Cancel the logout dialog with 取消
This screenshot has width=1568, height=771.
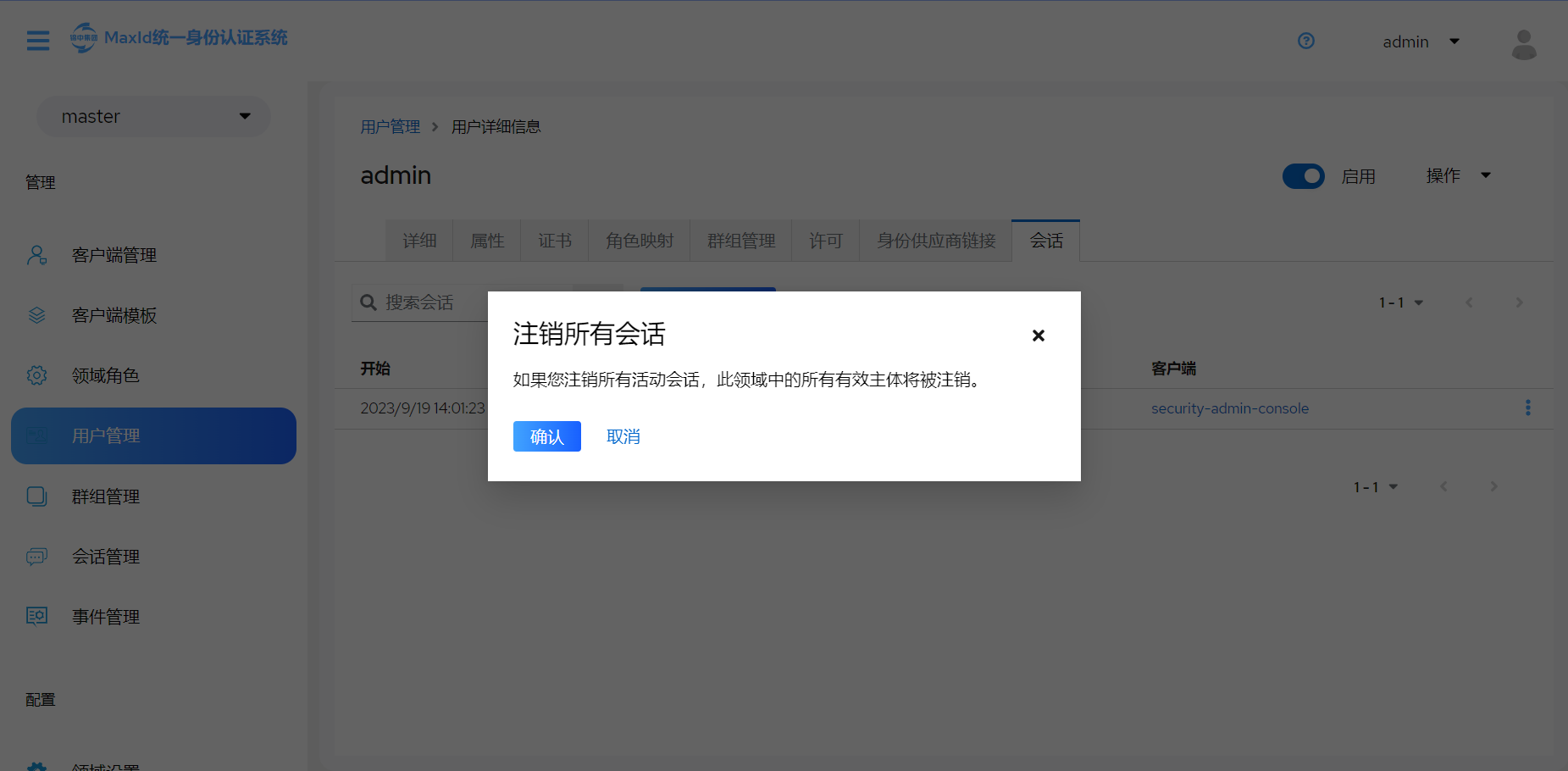tap(623, 436)
